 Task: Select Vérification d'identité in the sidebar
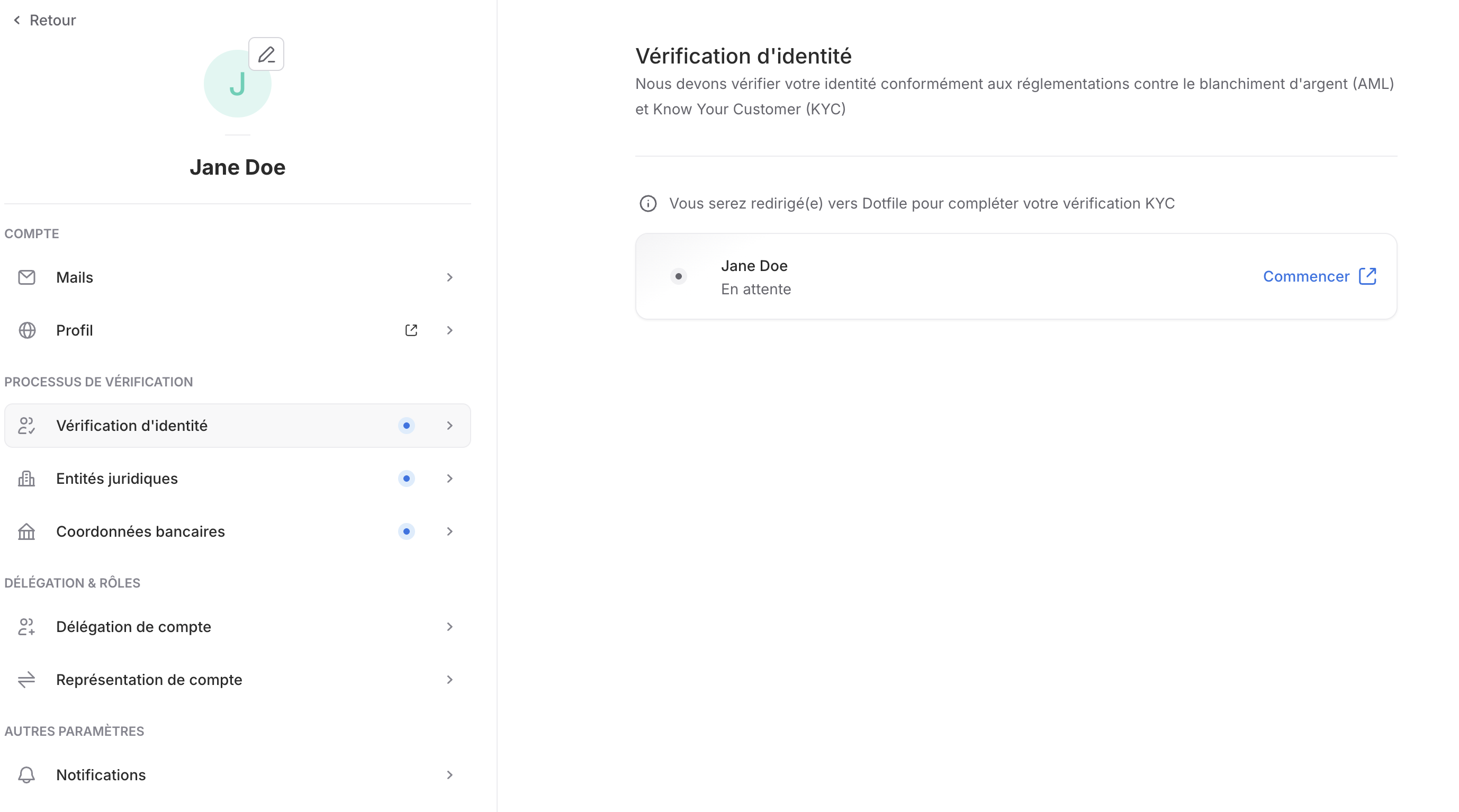pyautogui.click(x=237, y=426)
